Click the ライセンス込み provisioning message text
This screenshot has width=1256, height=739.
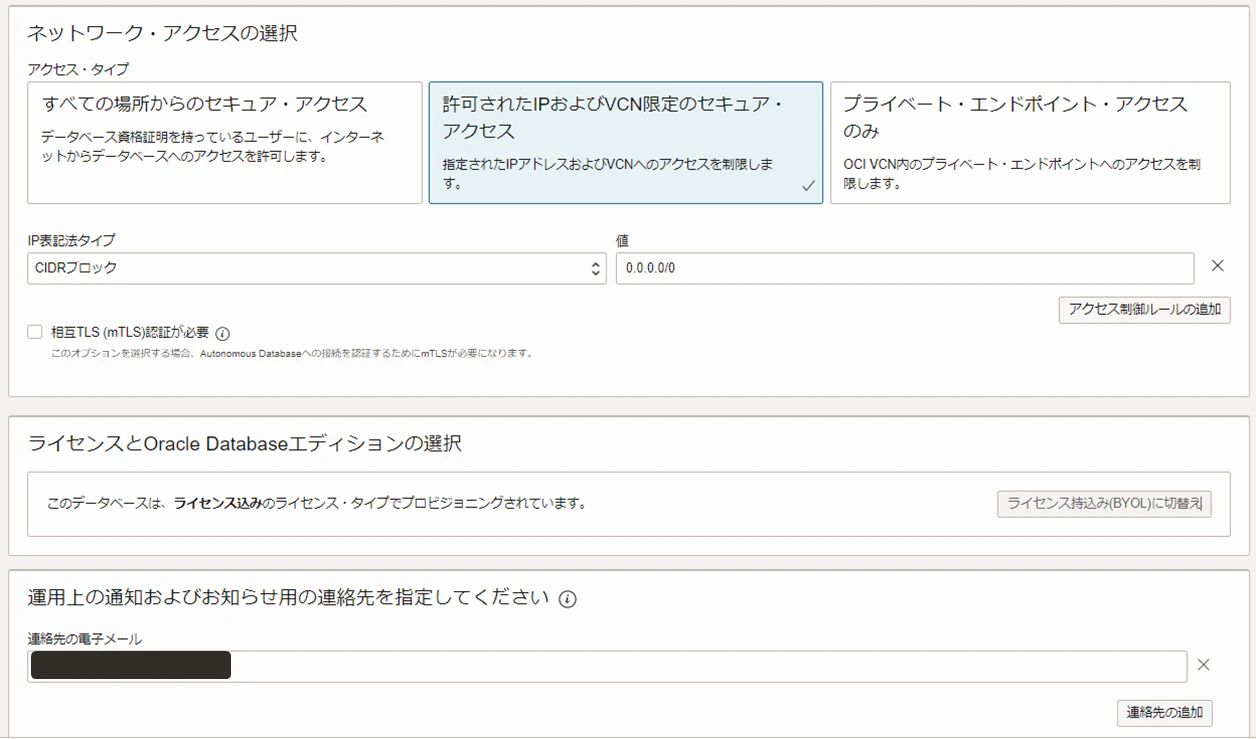(x=316, y=503)
